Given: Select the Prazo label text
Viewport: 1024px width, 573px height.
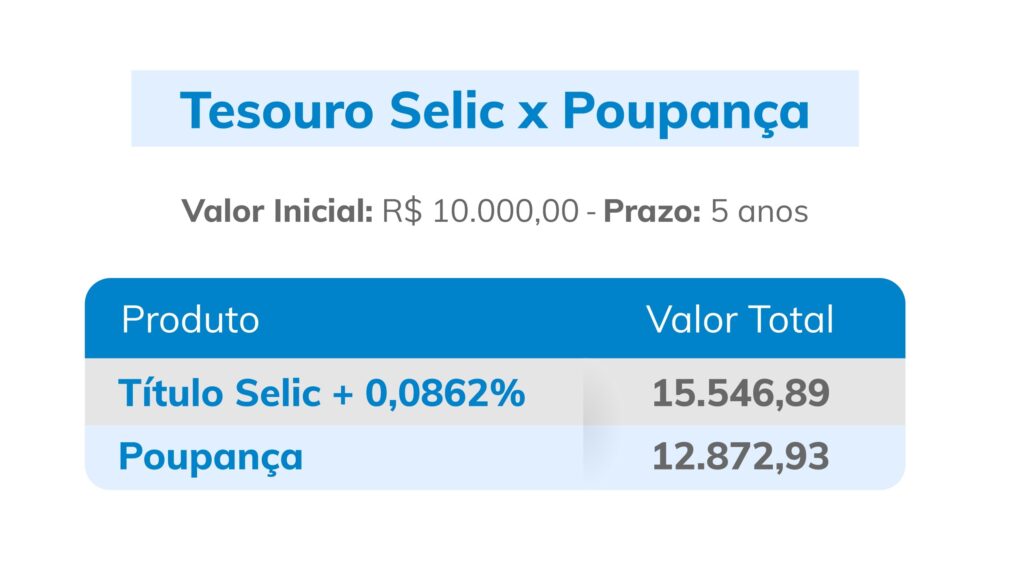Looking at the screenshot, I should pyautogui.click(x=652, y=211).
